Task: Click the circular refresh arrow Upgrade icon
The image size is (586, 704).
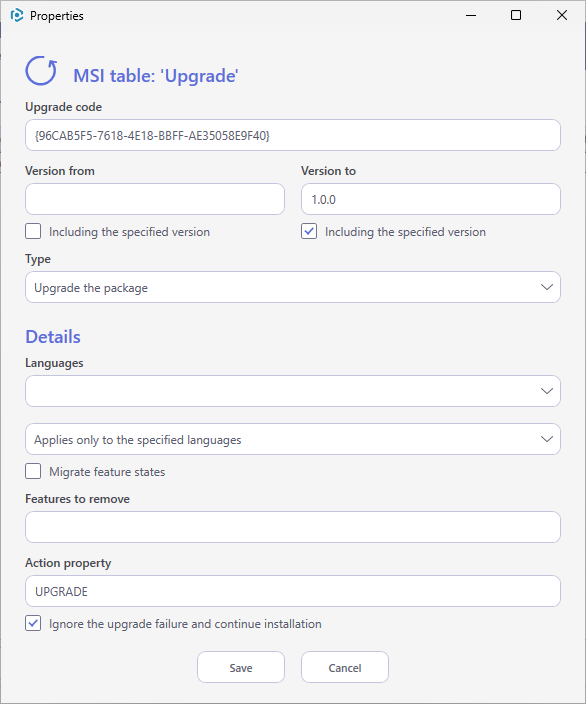Action: pos(41,71)
